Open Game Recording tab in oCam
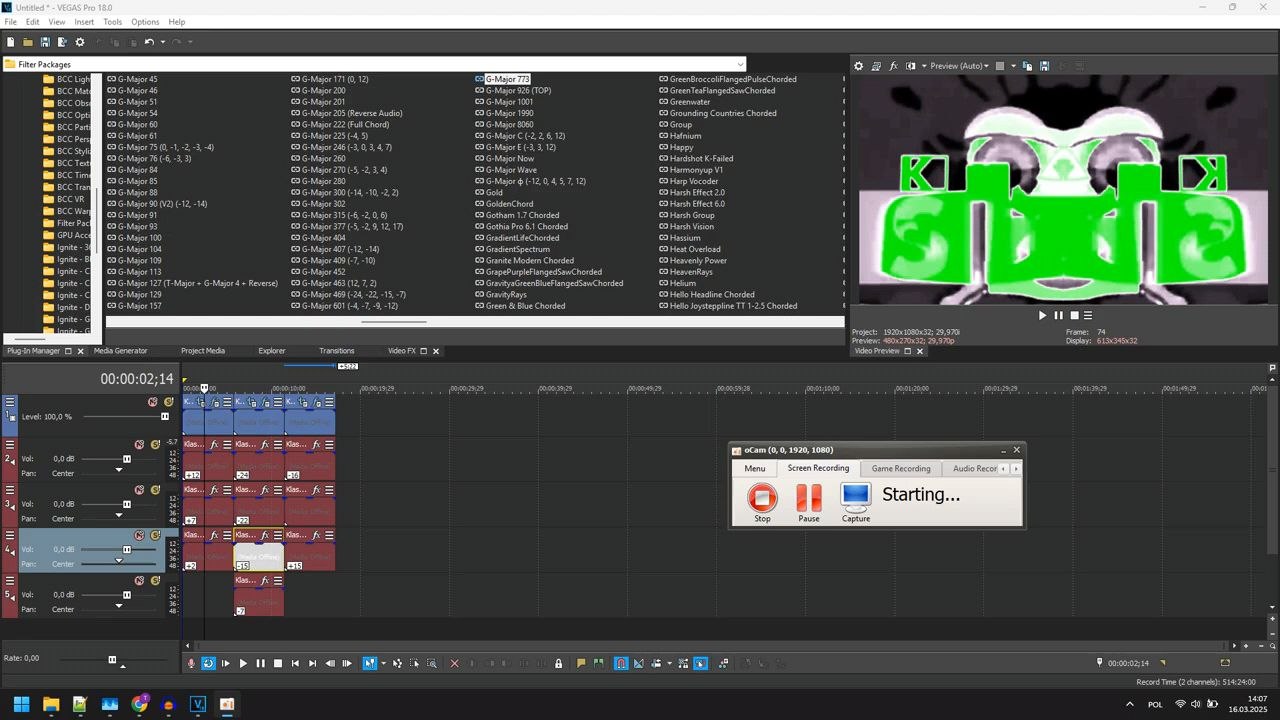Screen dimensions: 1280x720 pyautogui.click(x=900, y=468)
